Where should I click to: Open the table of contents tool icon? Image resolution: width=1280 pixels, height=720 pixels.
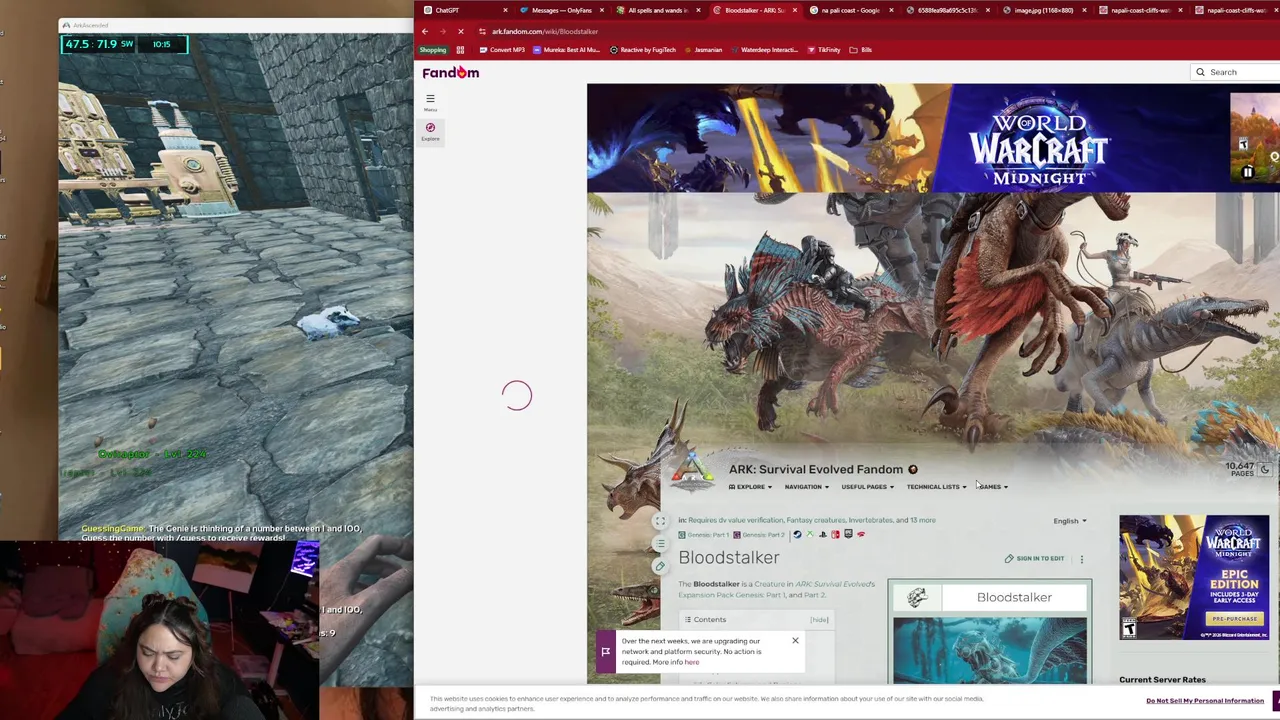pyautogui.click(x=660, y=543)
